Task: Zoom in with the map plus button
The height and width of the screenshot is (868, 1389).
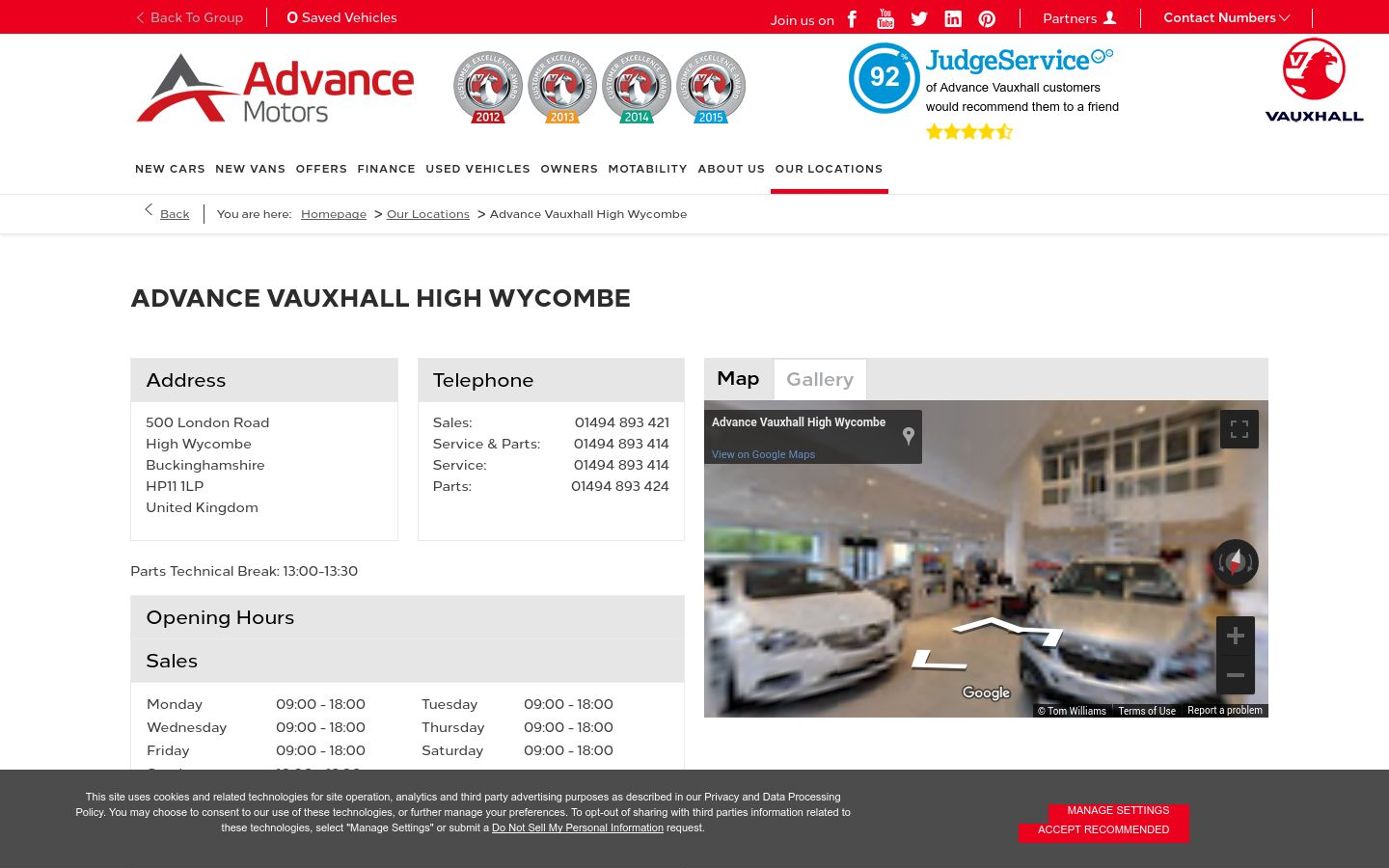Action: (x=1236, y=637)
